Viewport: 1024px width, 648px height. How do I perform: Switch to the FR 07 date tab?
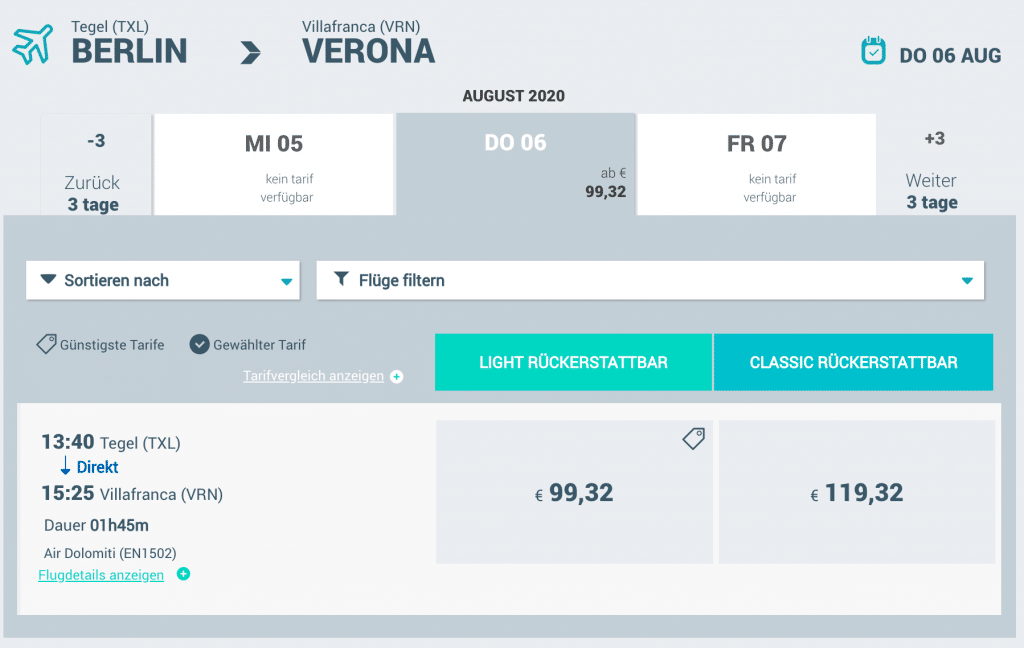[x=756, y=163]
